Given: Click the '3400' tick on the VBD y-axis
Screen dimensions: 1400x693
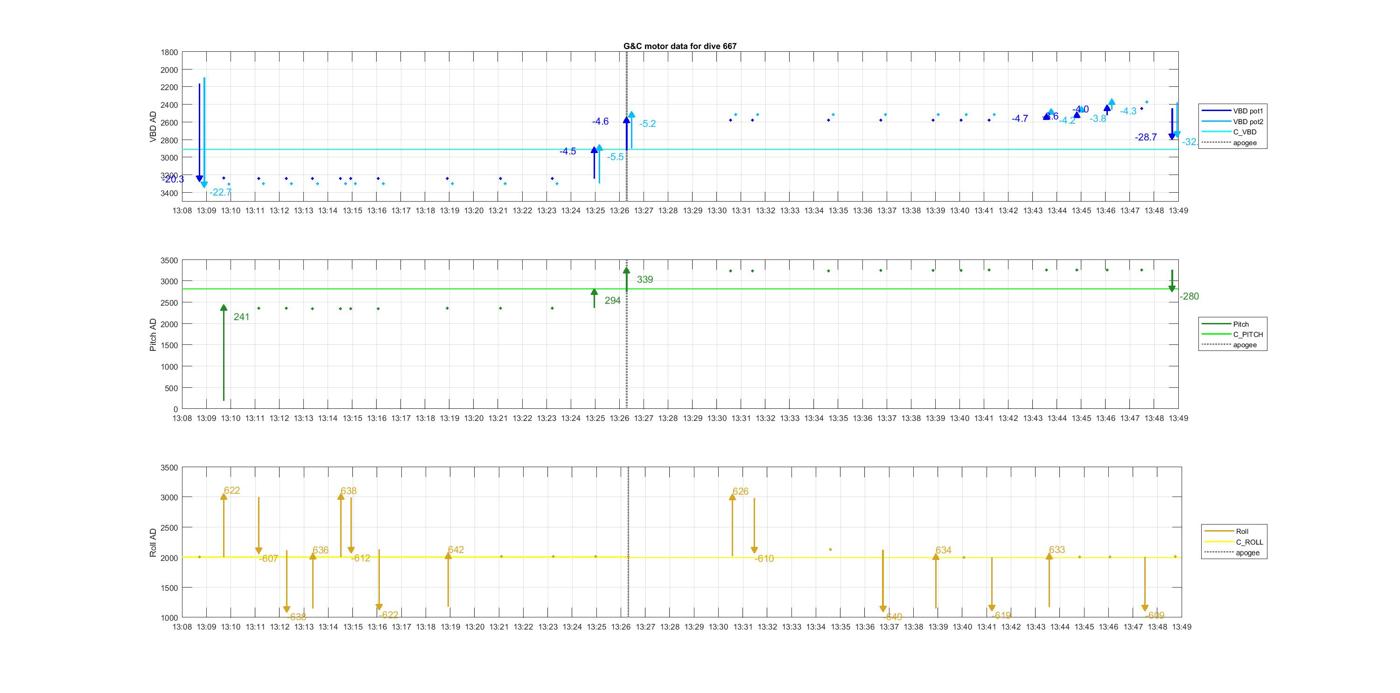Looking at the screenshot, I should pos(170,193).
